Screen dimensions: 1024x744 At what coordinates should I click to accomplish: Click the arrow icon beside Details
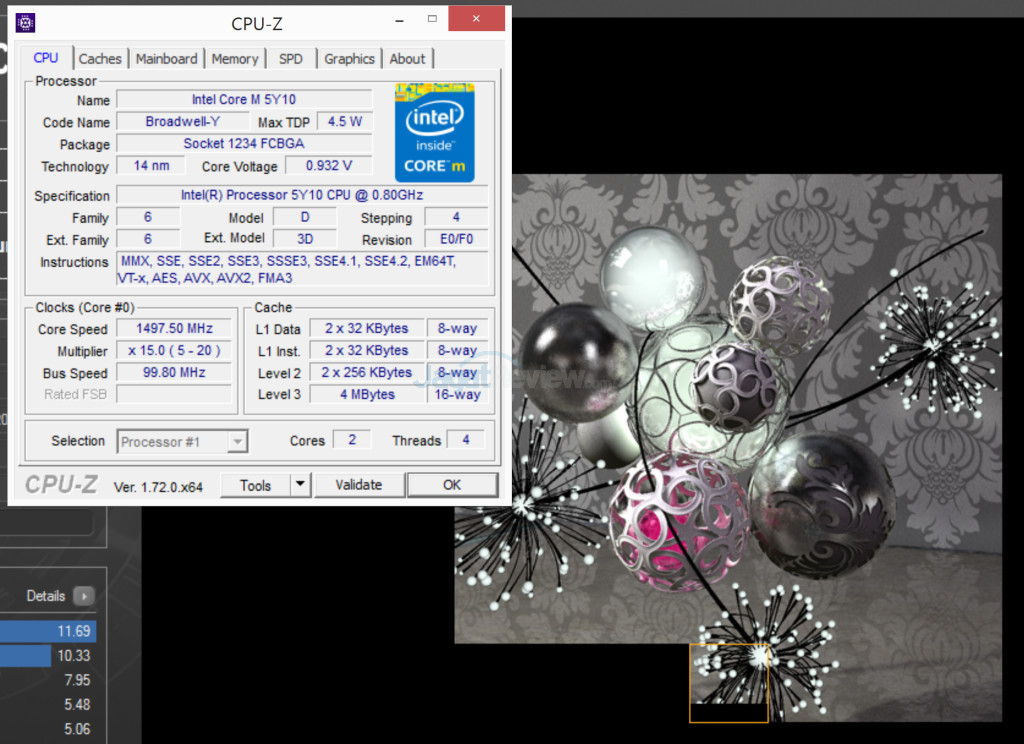pos(84,596)
